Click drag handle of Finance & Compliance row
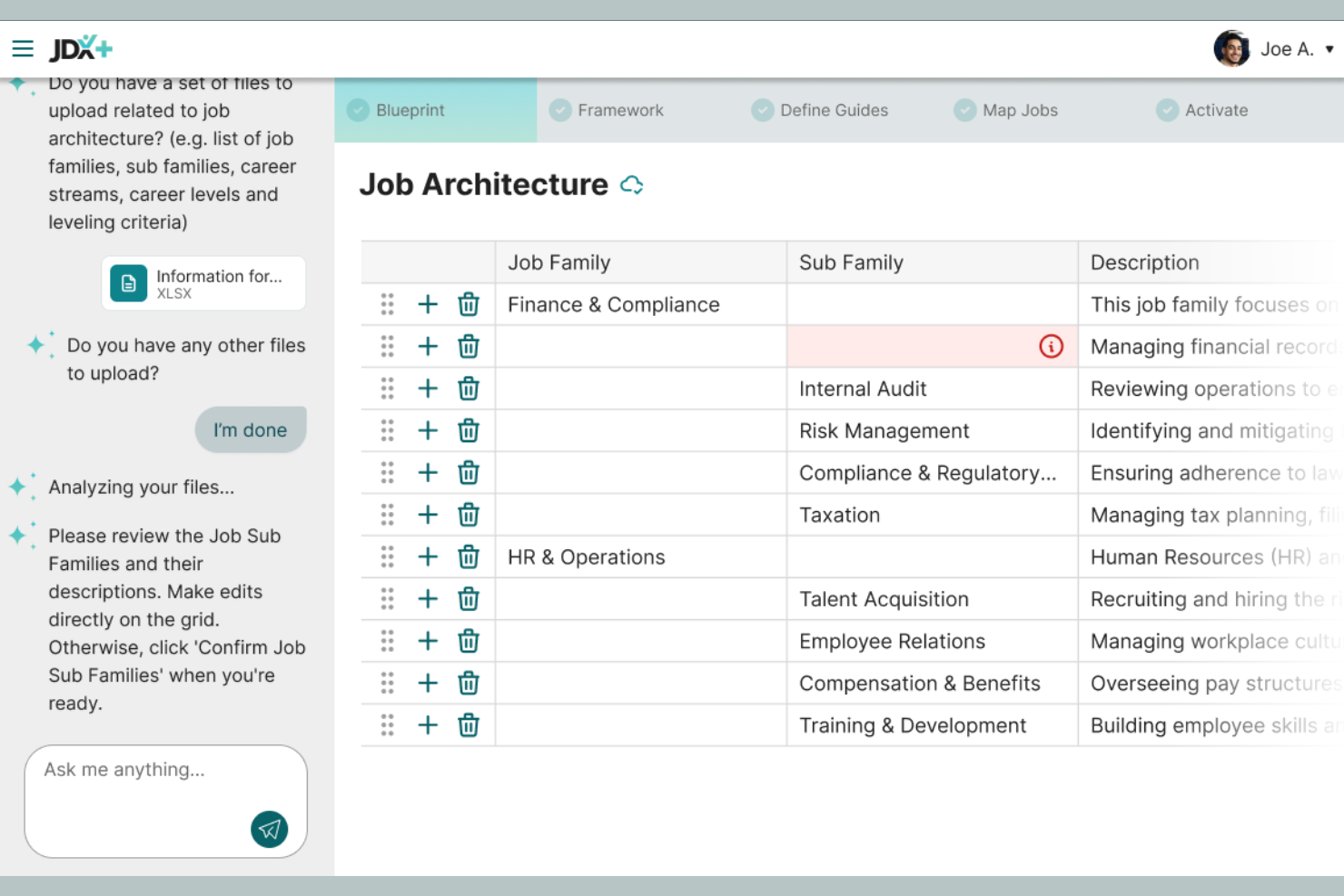Screen dimensions: 1344x896 [388, 304]
